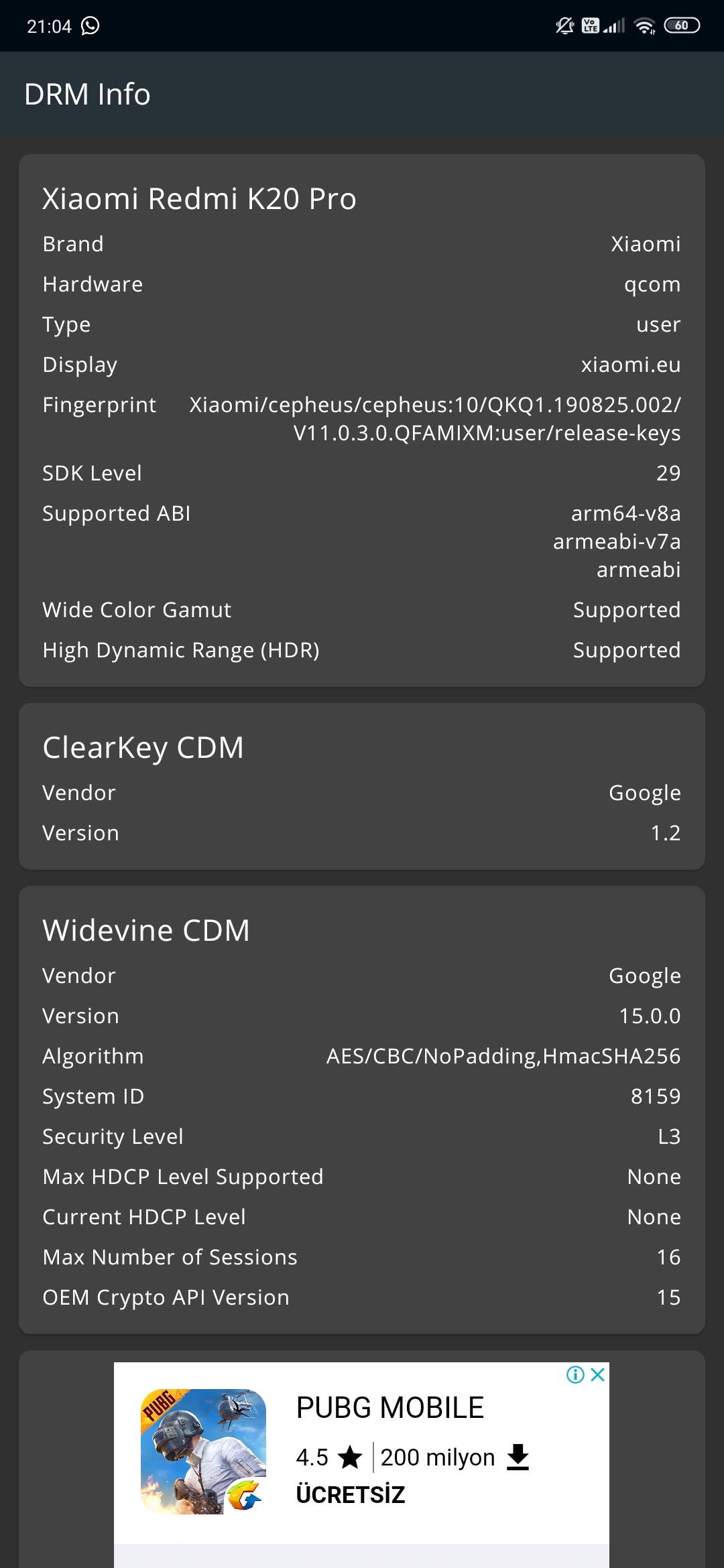Close the PUBG MOBILE ad
The image size is (724, 1568).
click(x=598, y=1375)
